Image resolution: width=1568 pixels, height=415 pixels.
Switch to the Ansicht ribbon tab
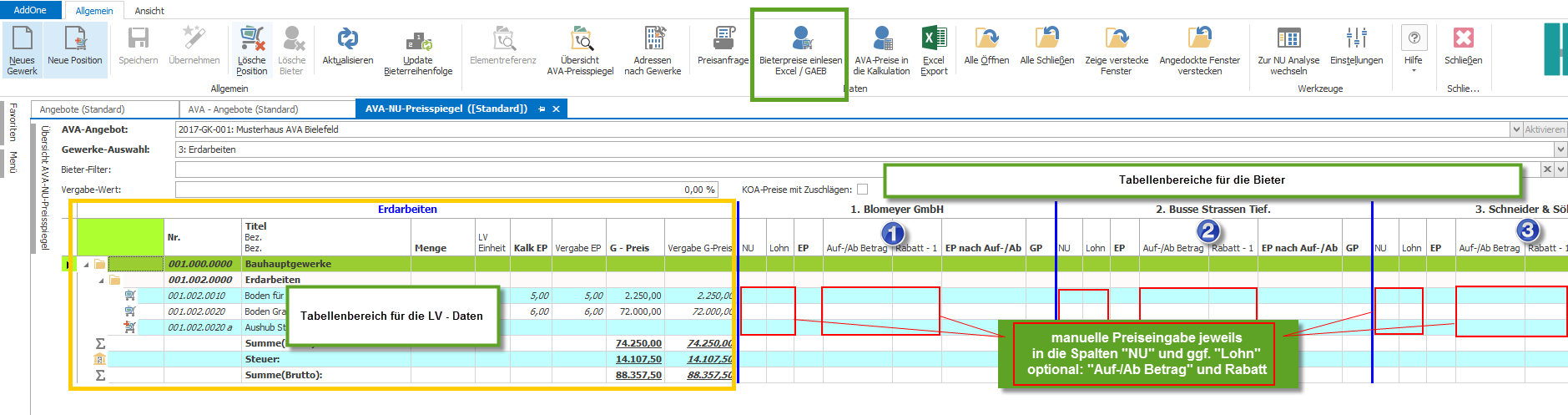tap(149, 11)
